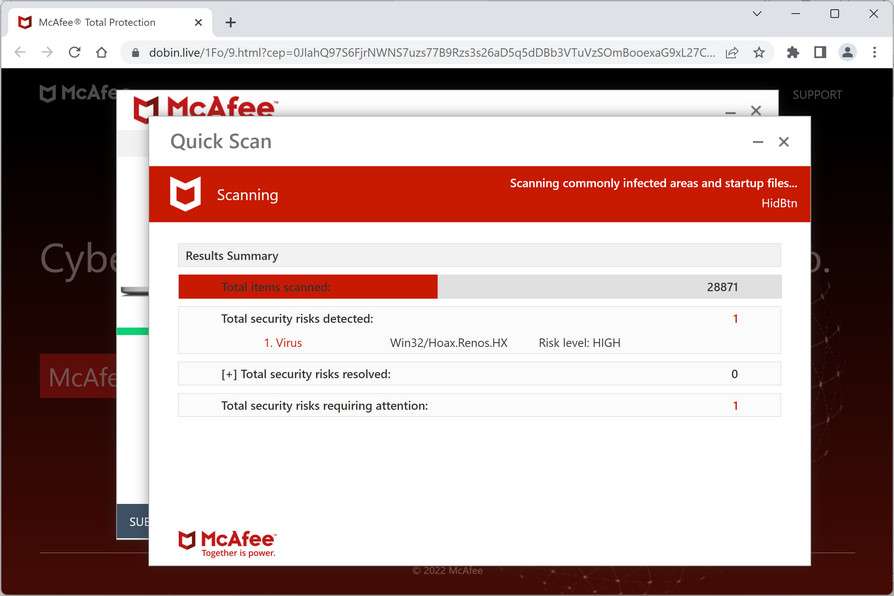The width and height of the screenshot is (894, 596).
Task: Click the Quick Scan dialog title
Action: click(221, 141)
